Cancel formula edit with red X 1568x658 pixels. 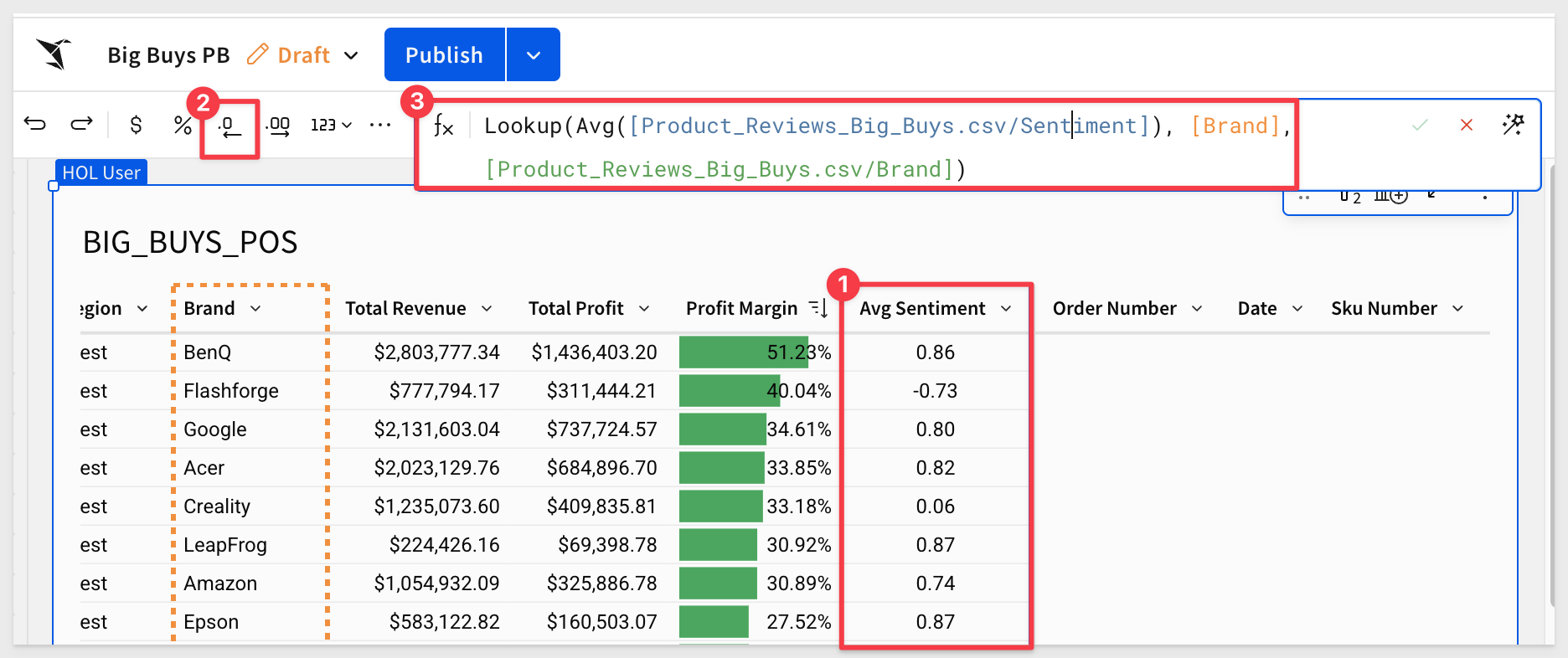(1466, 125)
